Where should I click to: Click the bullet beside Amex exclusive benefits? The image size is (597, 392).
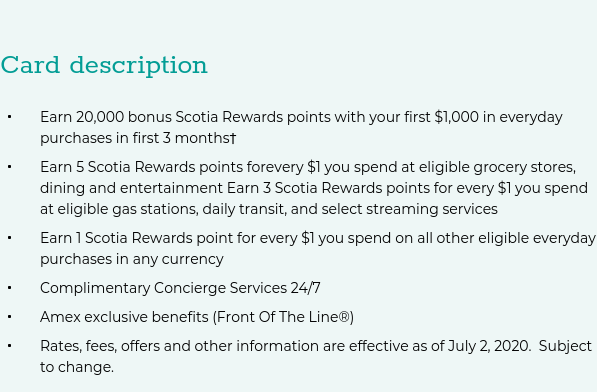(x=10, y=317)
